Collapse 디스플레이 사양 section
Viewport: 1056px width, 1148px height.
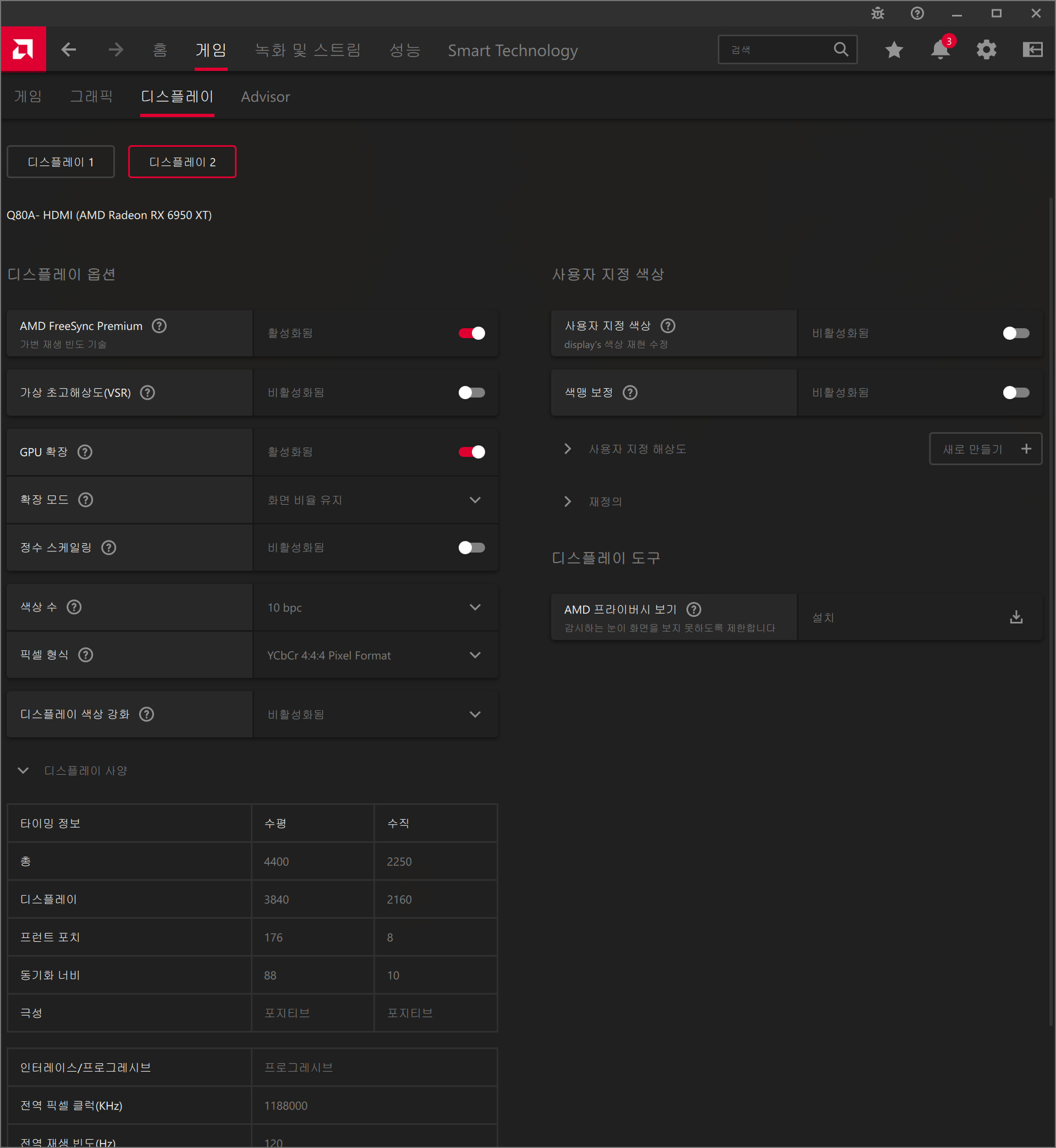pyautogui.click(x=23, y=770)
